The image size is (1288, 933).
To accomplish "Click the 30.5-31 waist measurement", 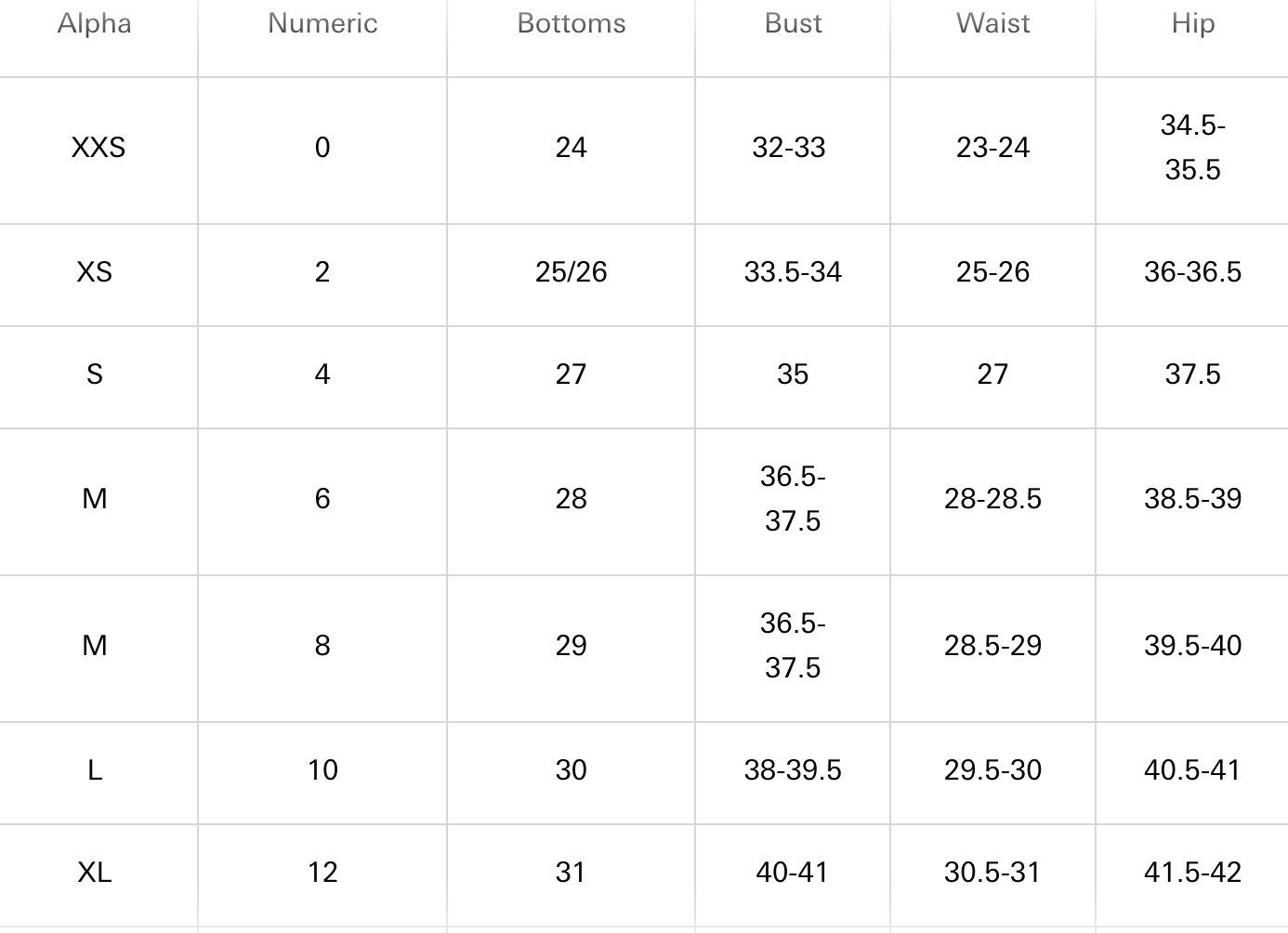I will tap(992, 873).
